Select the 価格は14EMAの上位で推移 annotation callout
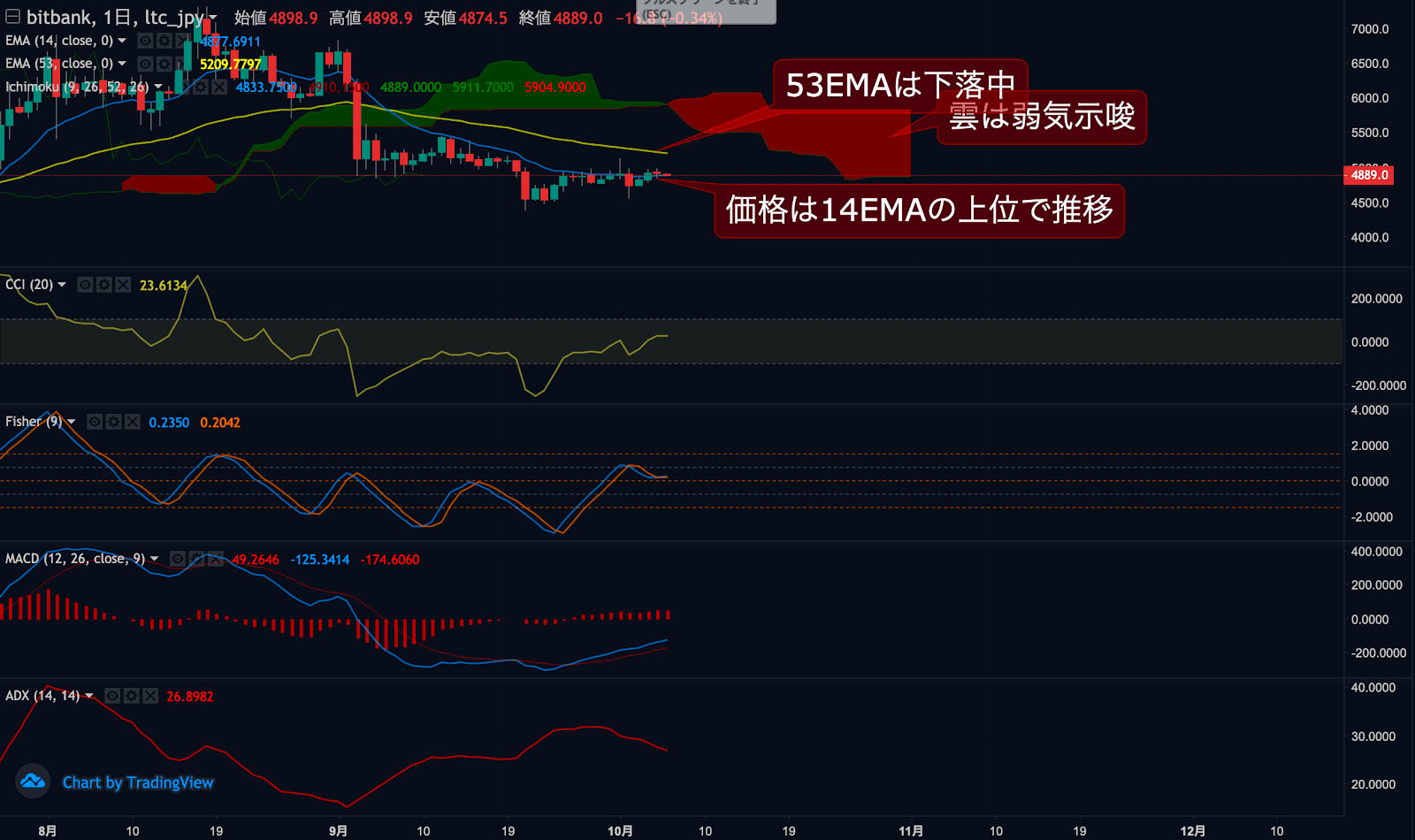The image size is (1415, 840). [x=919, y=210]
